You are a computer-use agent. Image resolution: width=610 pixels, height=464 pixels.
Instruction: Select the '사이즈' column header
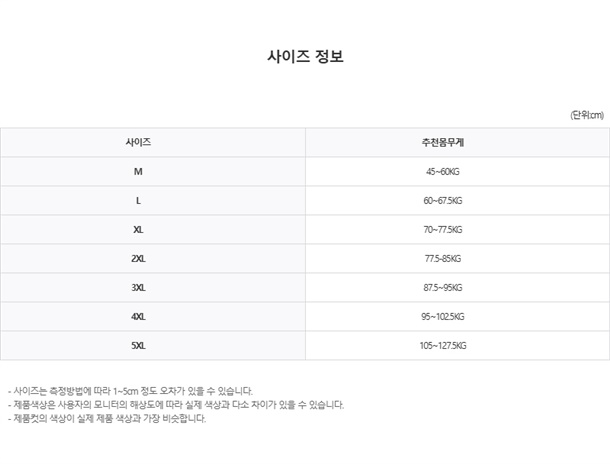tap(139, 142)
